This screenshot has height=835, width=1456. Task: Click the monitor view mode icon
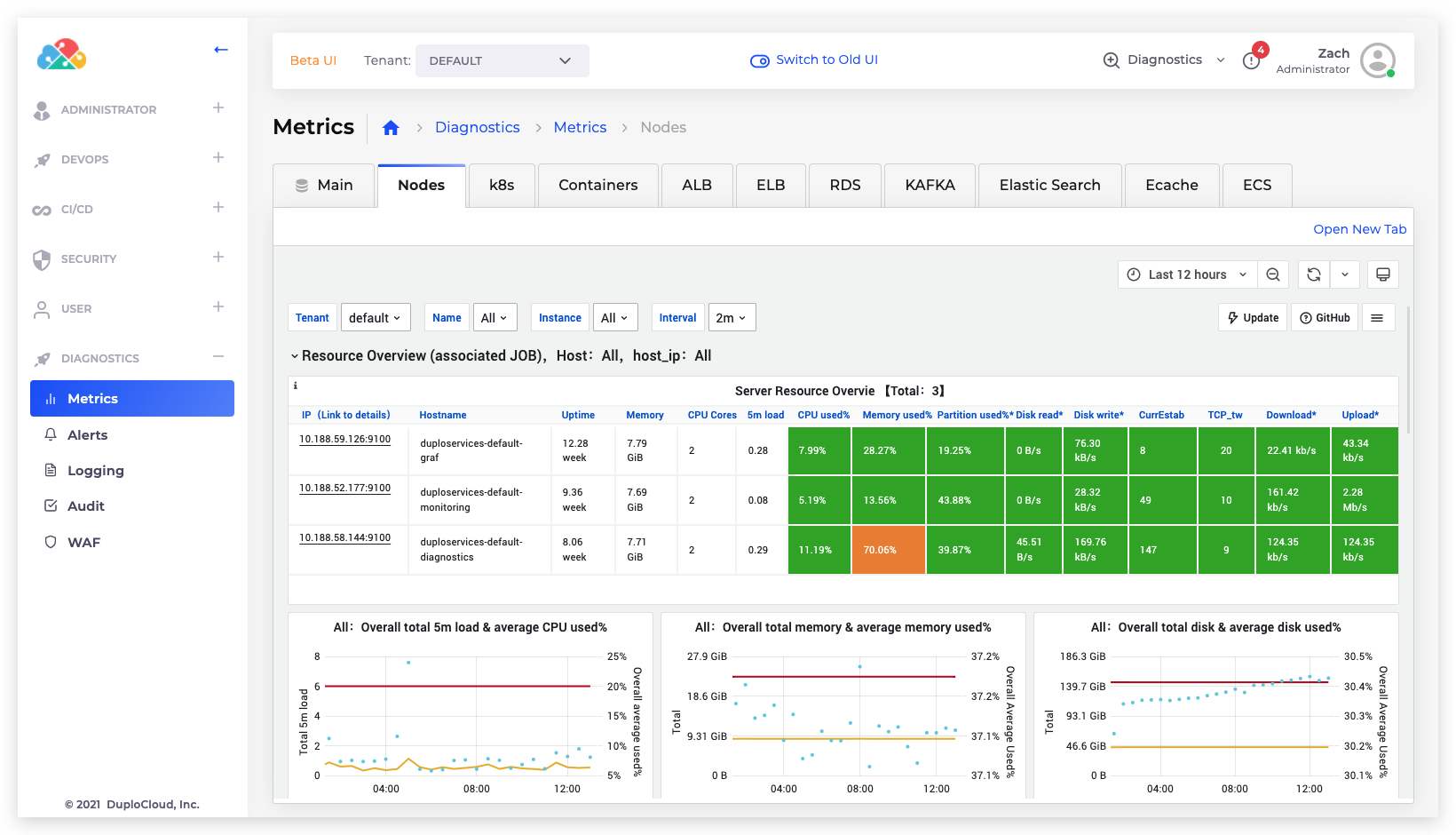1382,274
